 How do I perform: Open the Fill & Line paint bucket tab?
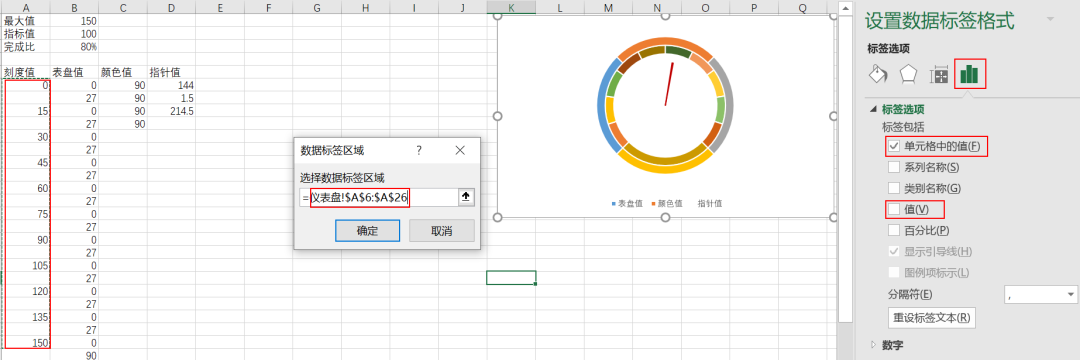tap(878, 74)
